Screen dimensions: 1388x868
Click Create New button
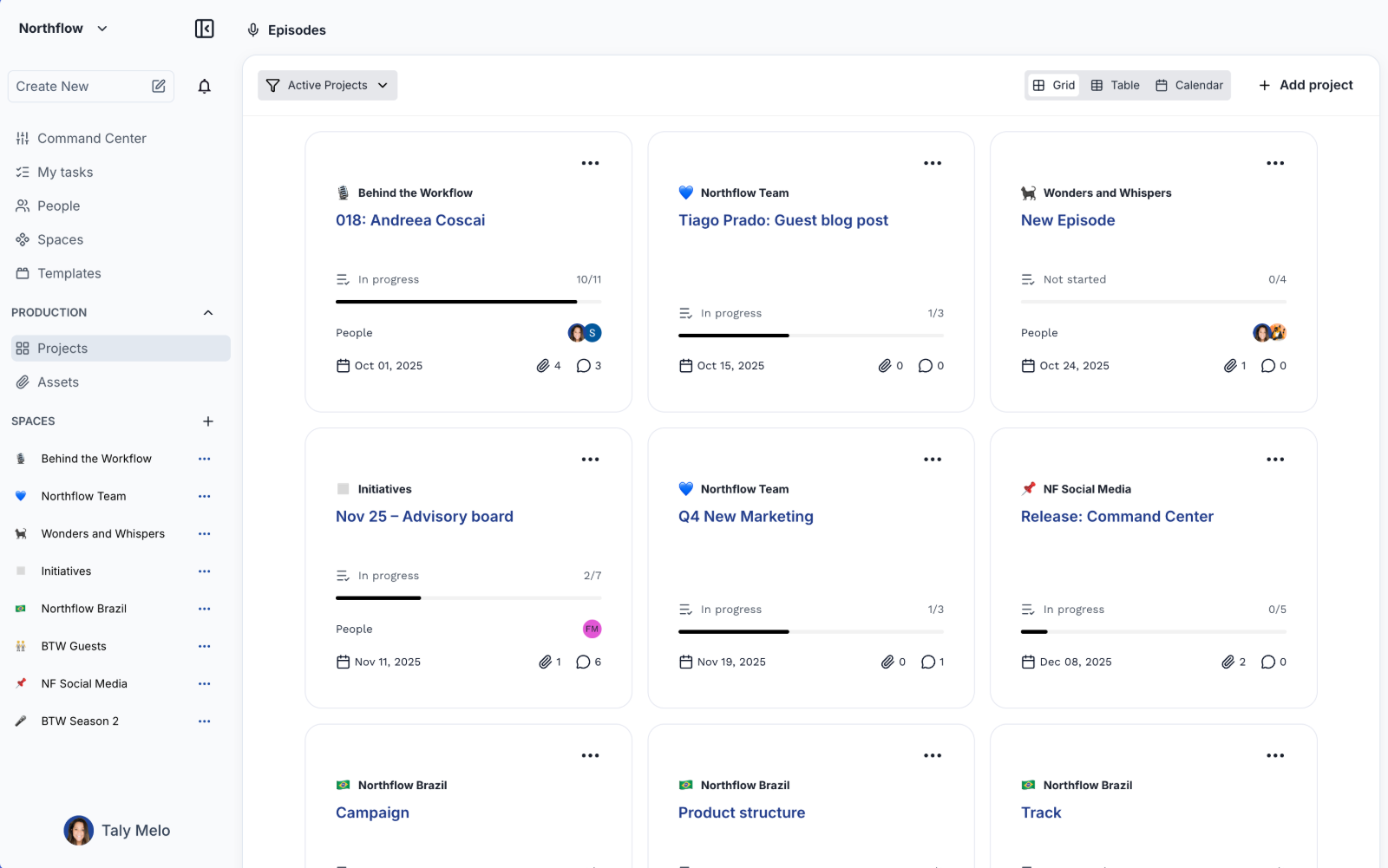pos(91,87)
